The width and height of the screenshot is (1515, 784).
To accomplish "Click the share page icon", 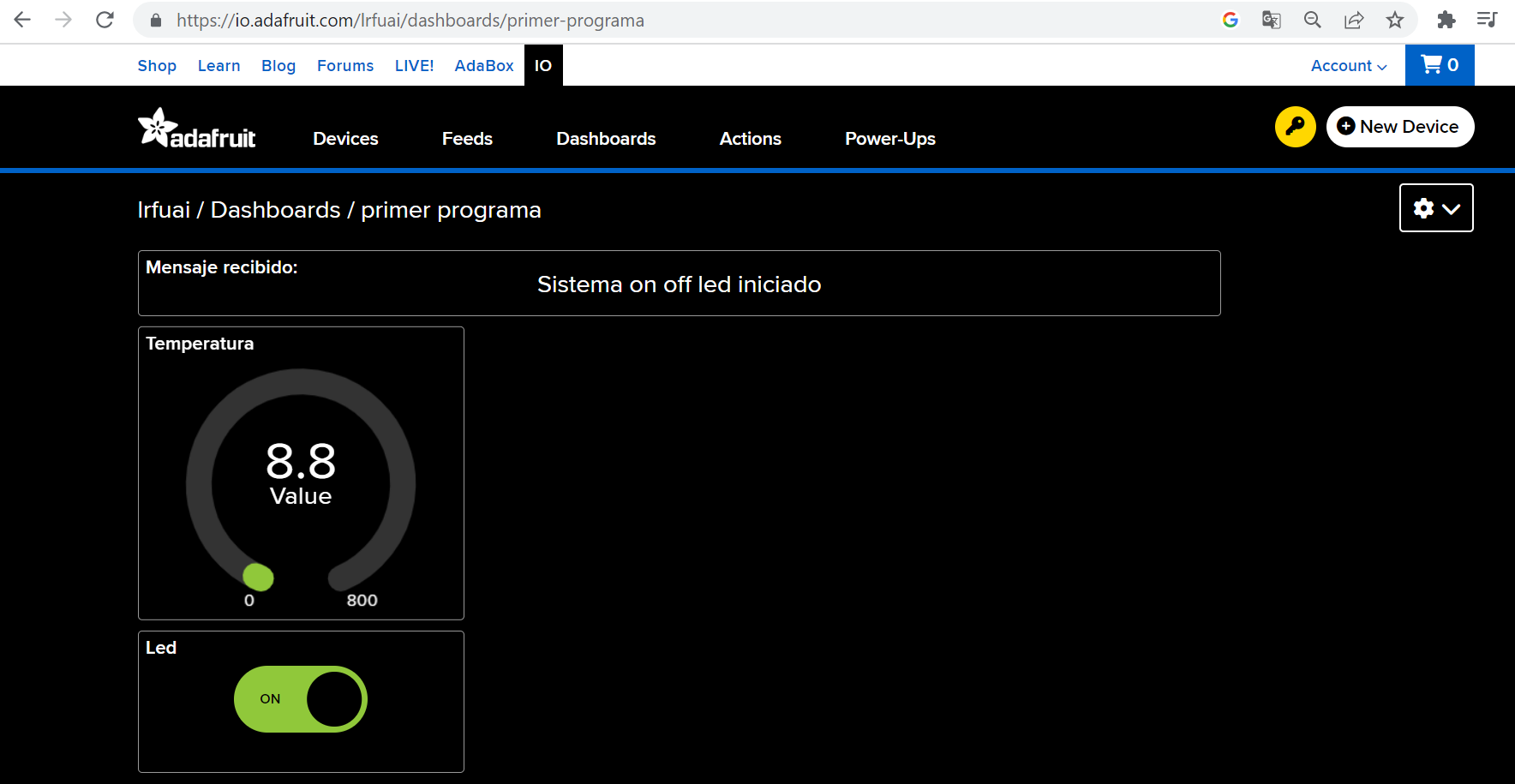I will coord(1354,20).
